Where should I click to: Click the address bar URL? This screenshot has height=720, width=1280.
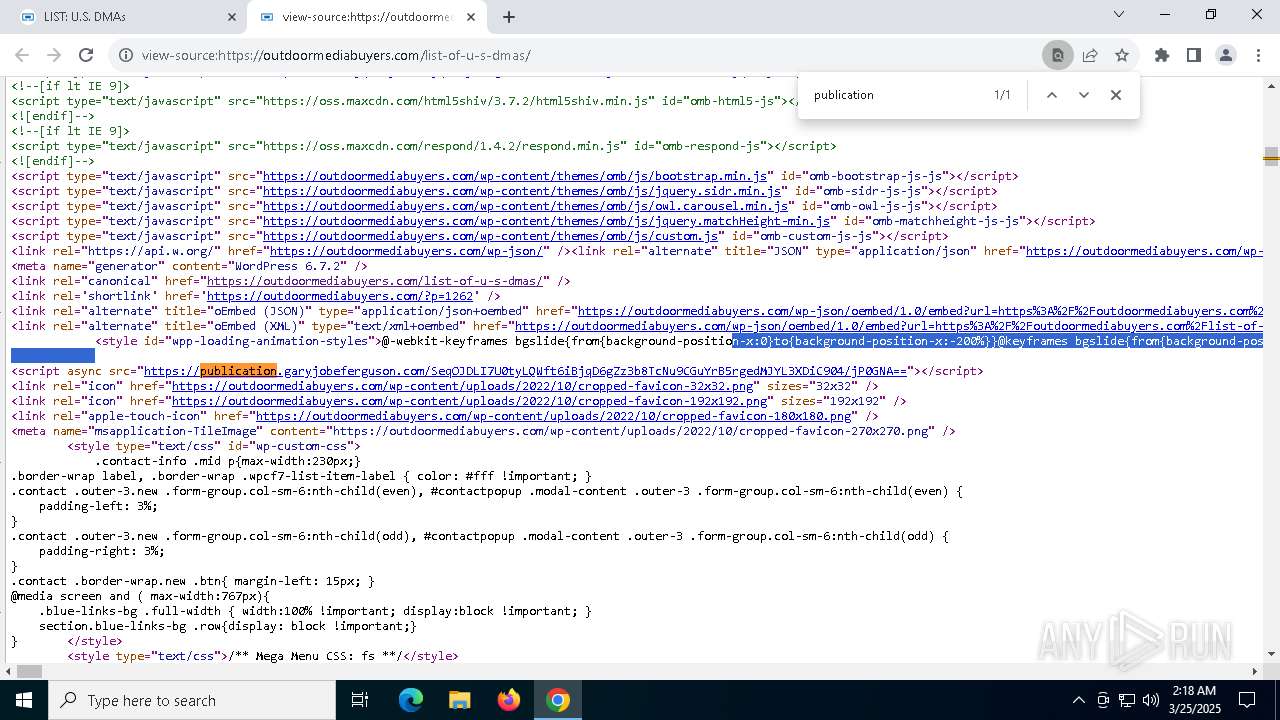pyautogui.click(x=336, y=55)
